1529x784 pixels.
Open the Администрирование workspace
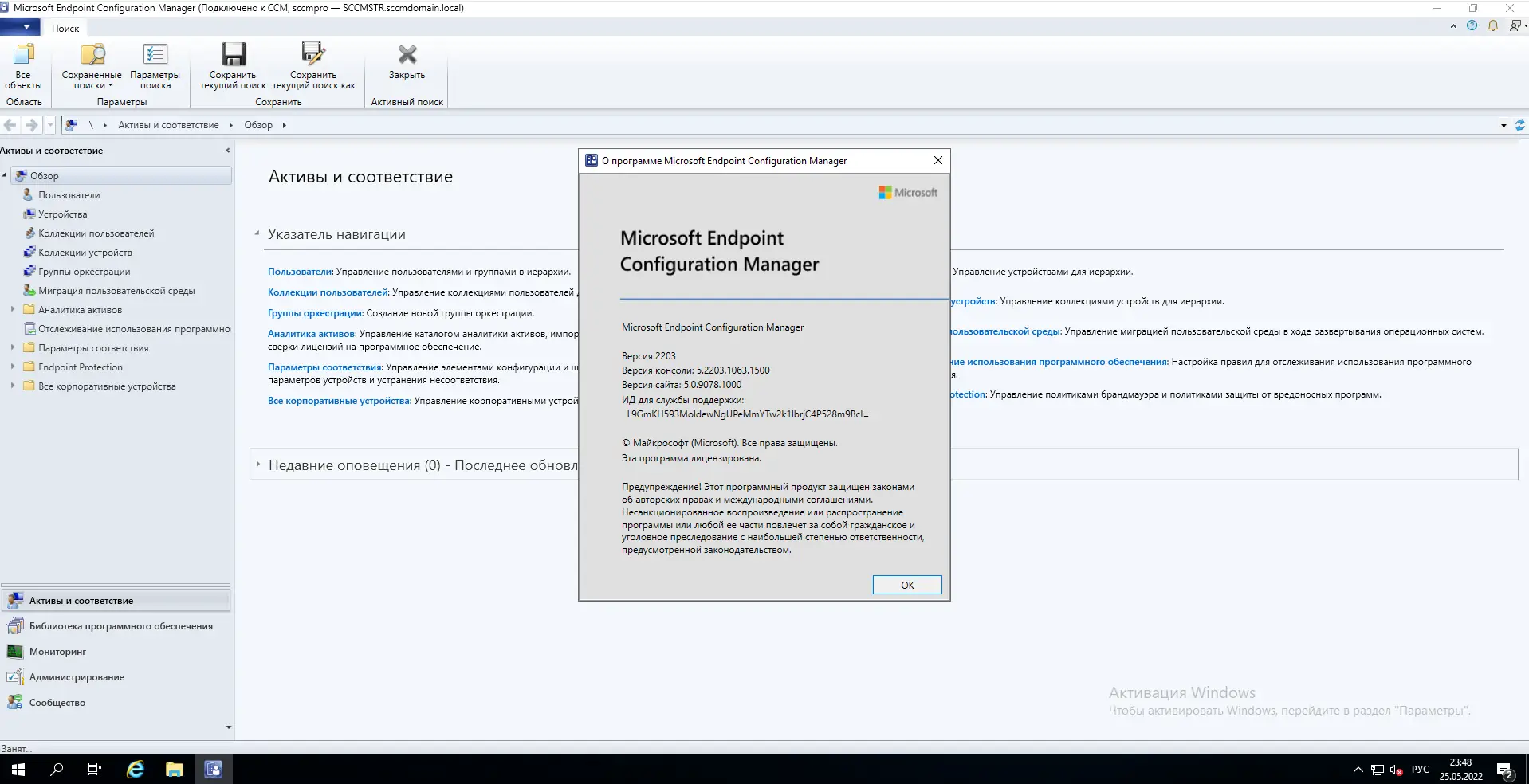[x=116, y=677]
